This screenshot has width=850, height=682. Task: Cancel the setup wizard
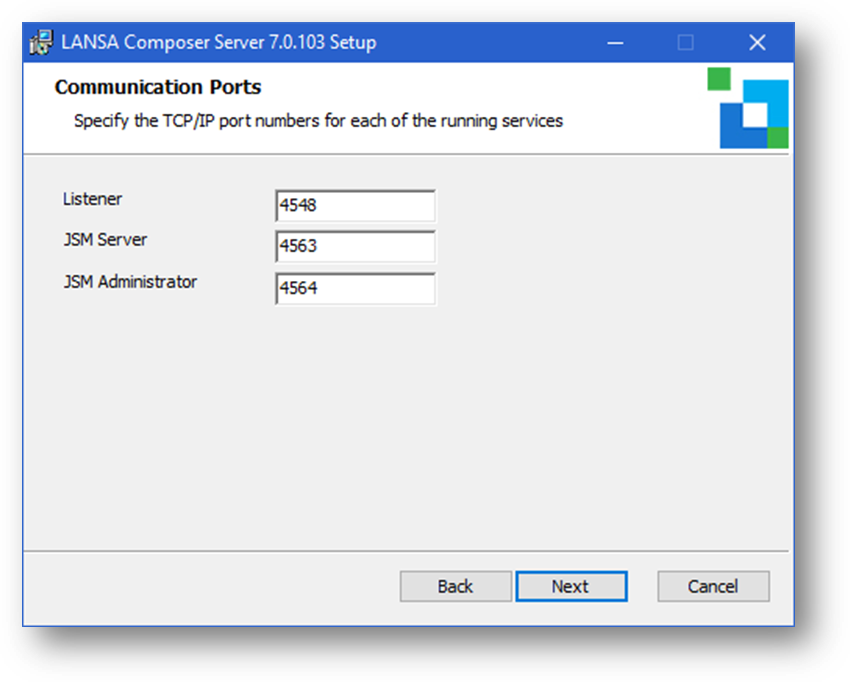click(713, 586)
